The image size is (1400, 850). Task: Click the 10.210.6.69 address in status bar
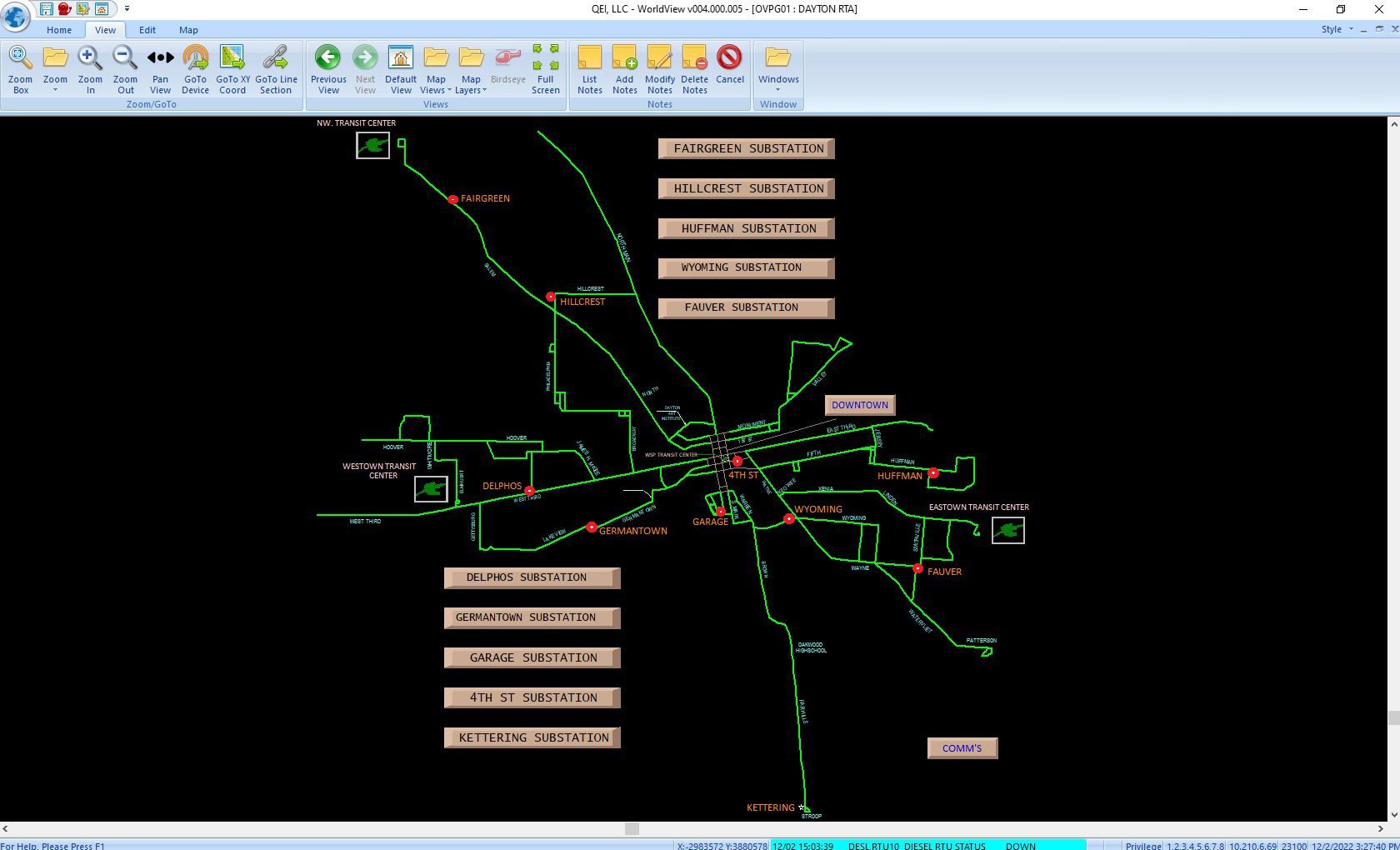[1252, 846]
